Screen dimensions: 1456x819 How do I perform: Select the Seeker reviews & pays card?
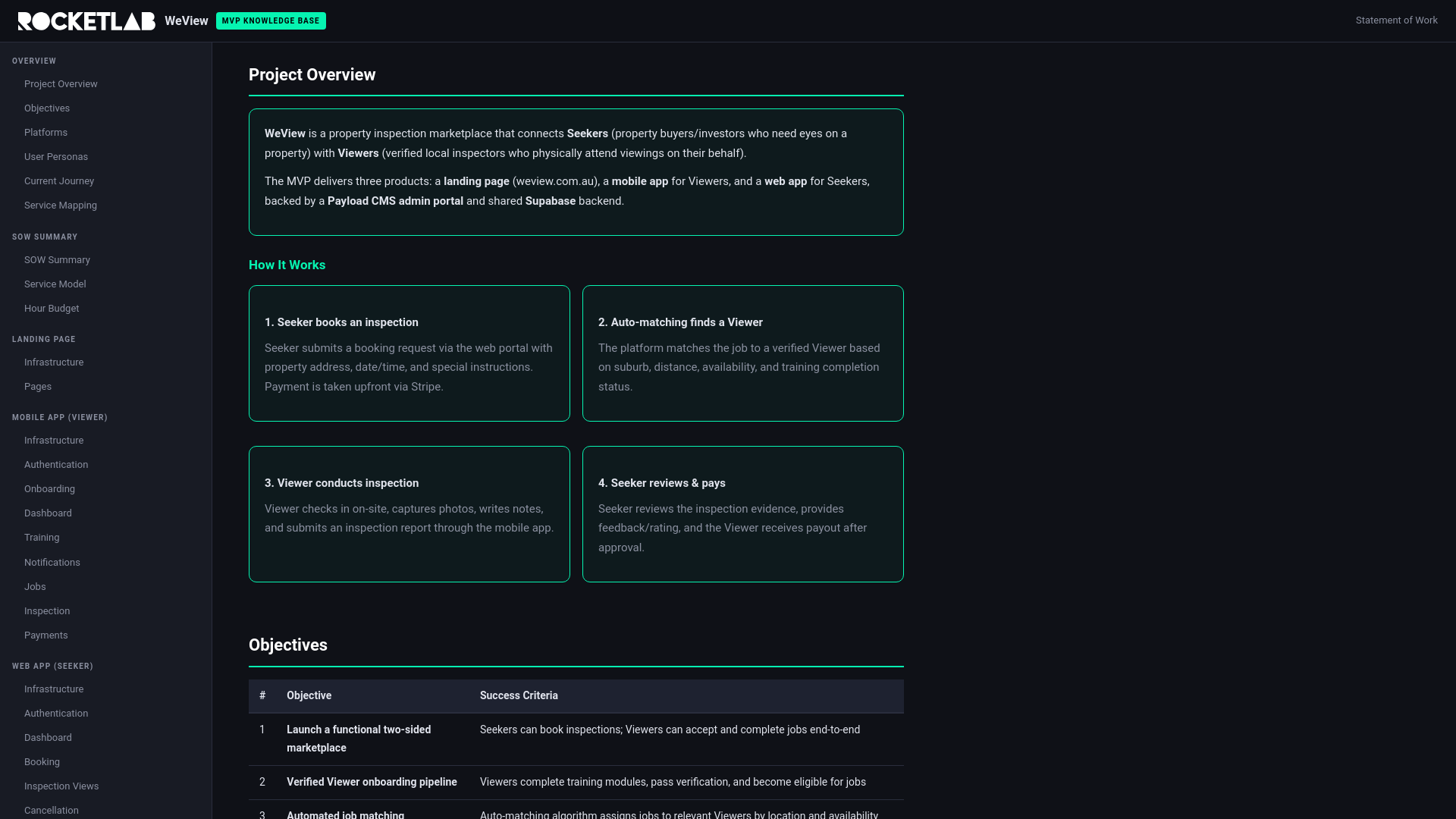(743, 514)
